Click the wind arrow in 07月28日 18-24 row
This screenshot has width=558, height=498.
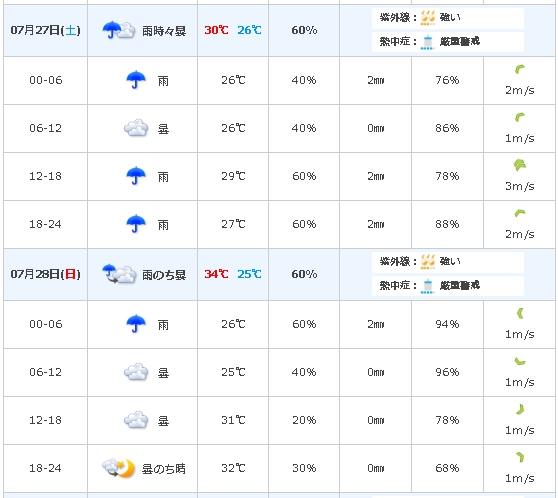pos(520,457)
